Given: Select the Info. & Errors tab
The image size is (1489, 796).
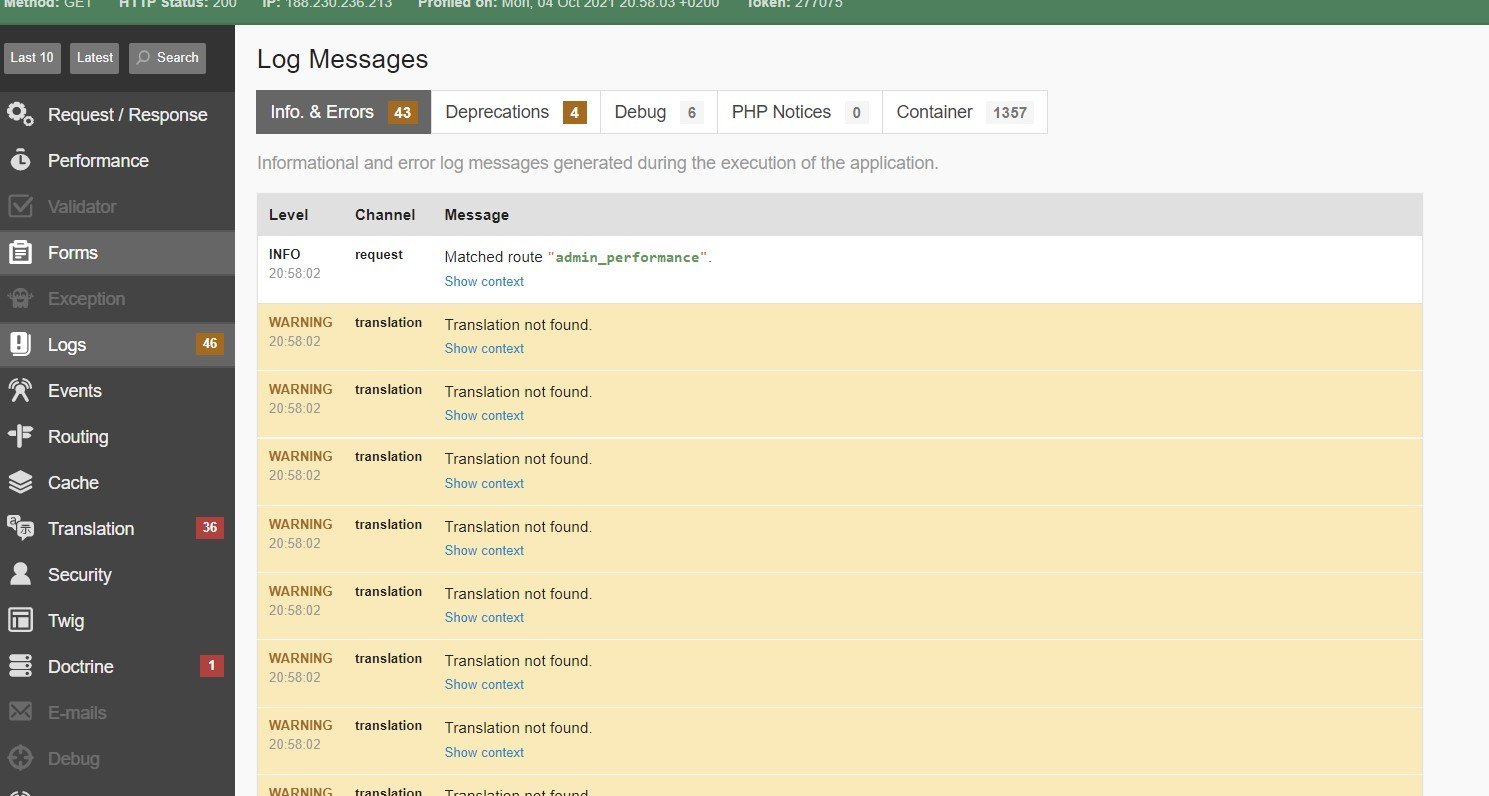Looking at the screenshot, I should 343,112.
